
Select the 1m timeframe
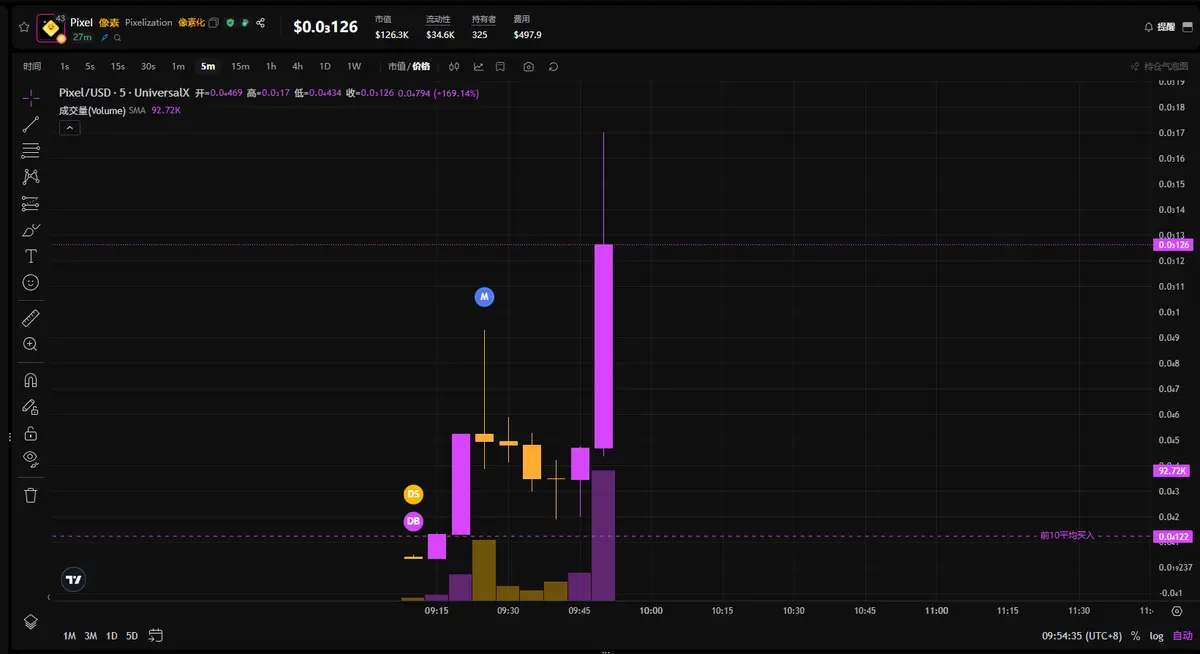tap(178, 66)
